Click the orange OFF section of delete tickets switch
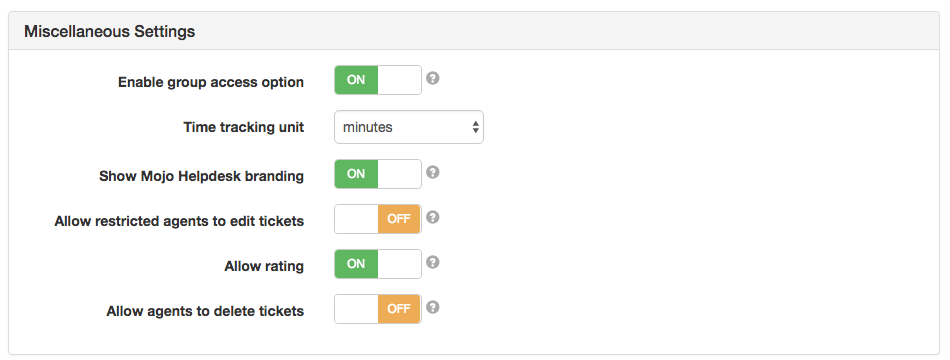 399,308
